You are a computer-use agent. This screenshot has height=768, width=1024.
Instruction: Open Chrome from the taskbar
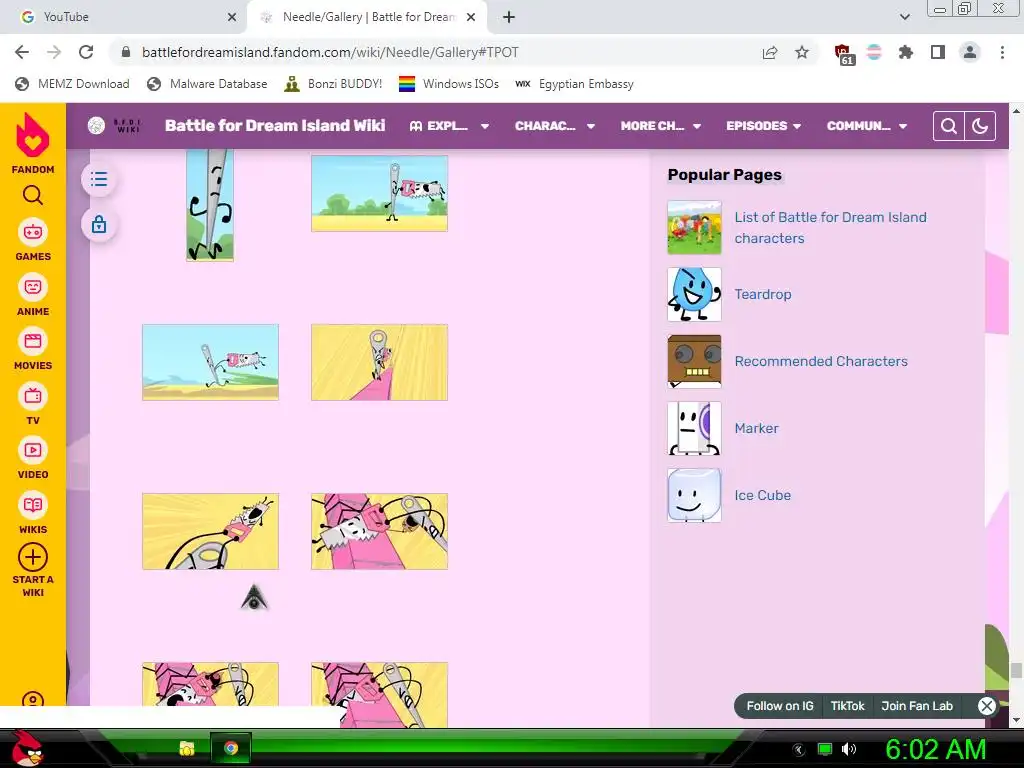230,748
